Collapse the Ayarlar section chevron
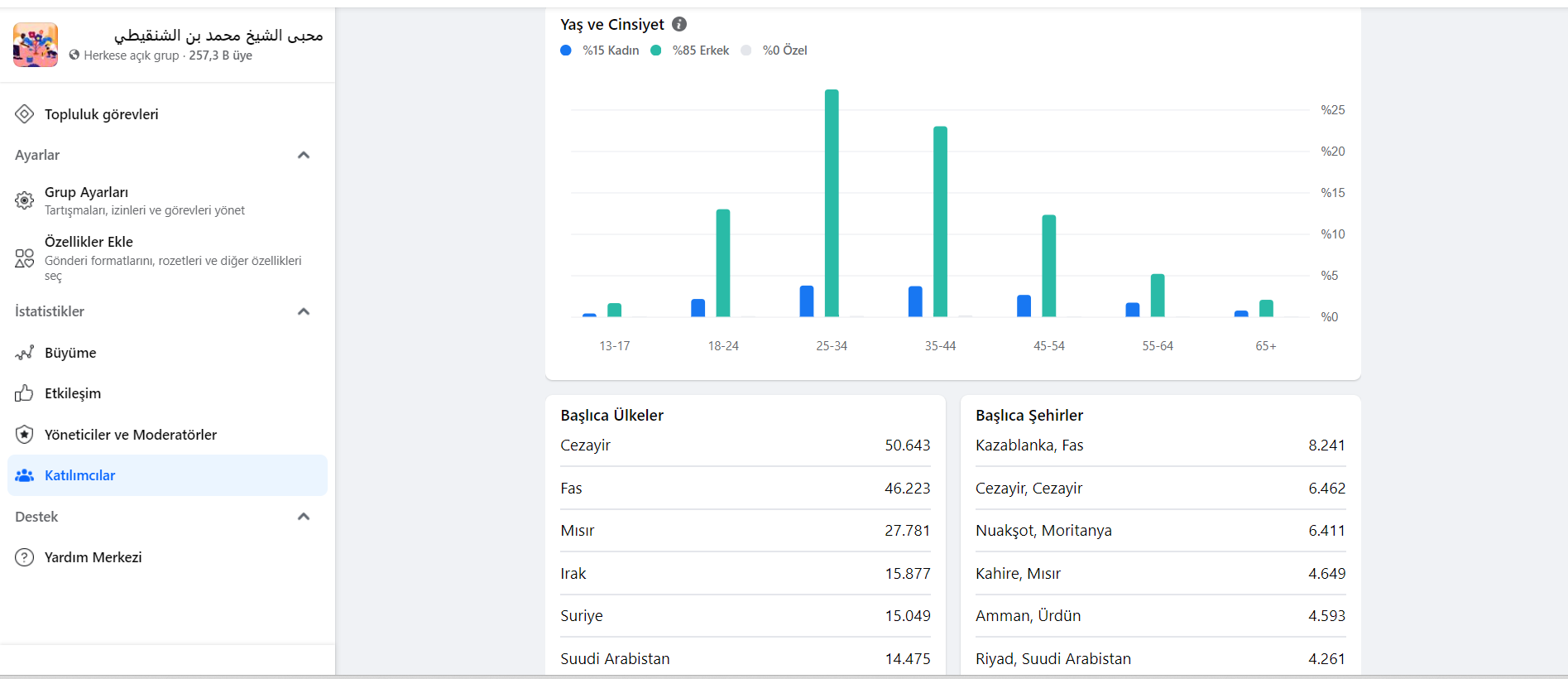Image resolution: width=1568 pixels, height=679 pixels. [x=304, y=155]
